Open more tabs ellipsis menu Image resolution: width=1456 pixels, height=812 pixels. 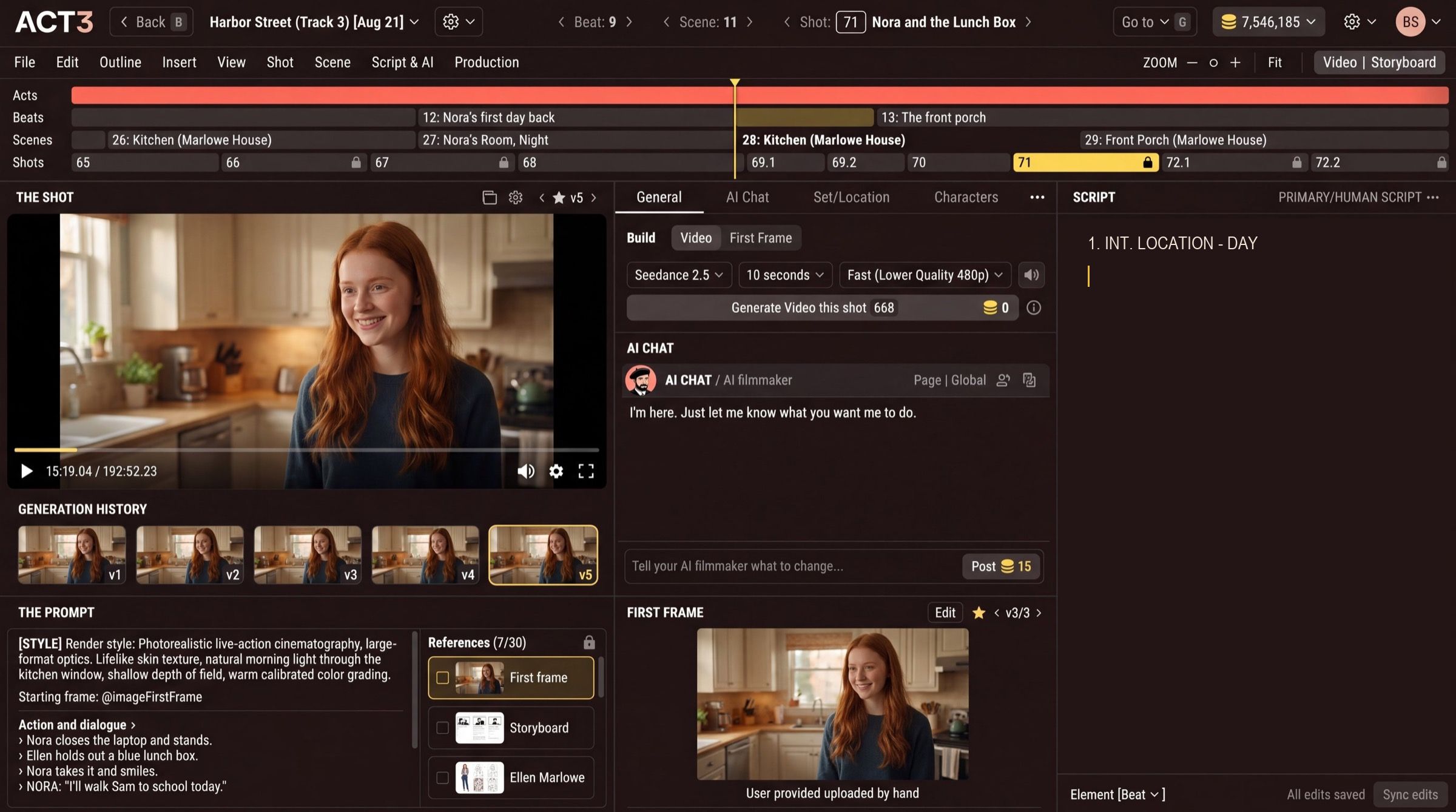point(1037,197)
